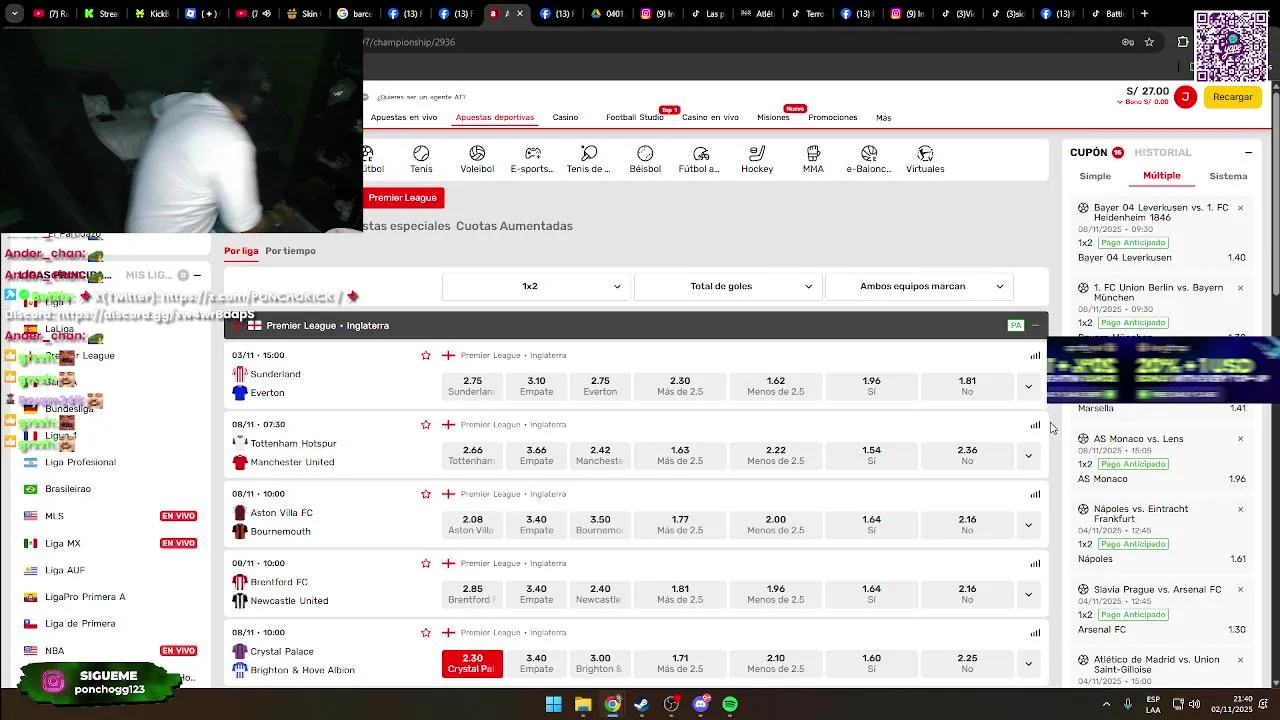This screenshot has height=720, width=1280.
Task: Bookmark this page with the browser star
Action: tap(1149, 42)
